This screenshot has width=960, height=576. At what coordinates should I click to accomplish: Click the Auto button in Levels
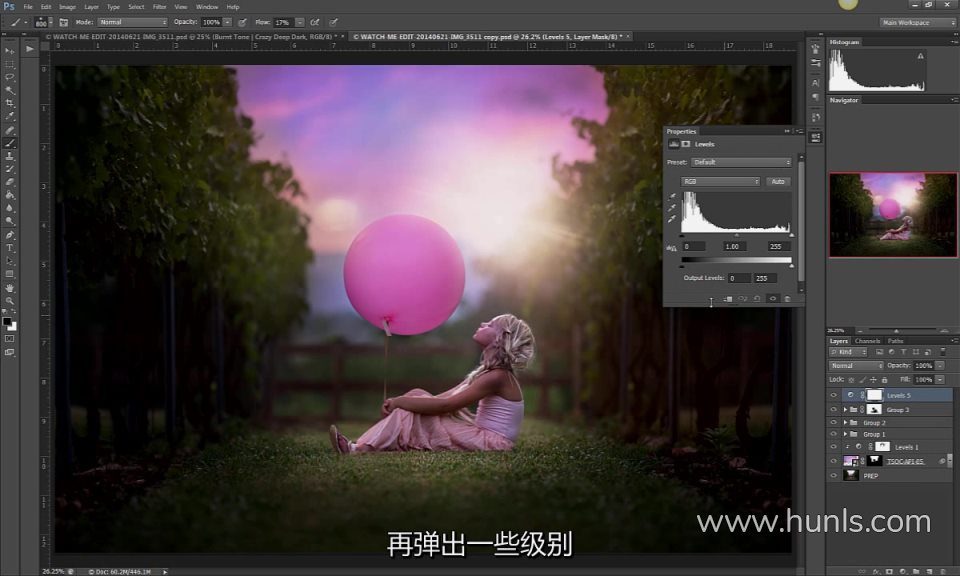[778, 182]
